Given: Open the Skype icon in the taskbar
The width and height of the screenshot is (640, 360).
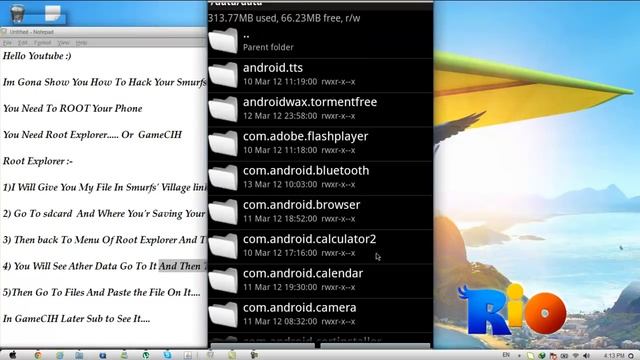Looking at the screenshot, I should tap(167, 356).
